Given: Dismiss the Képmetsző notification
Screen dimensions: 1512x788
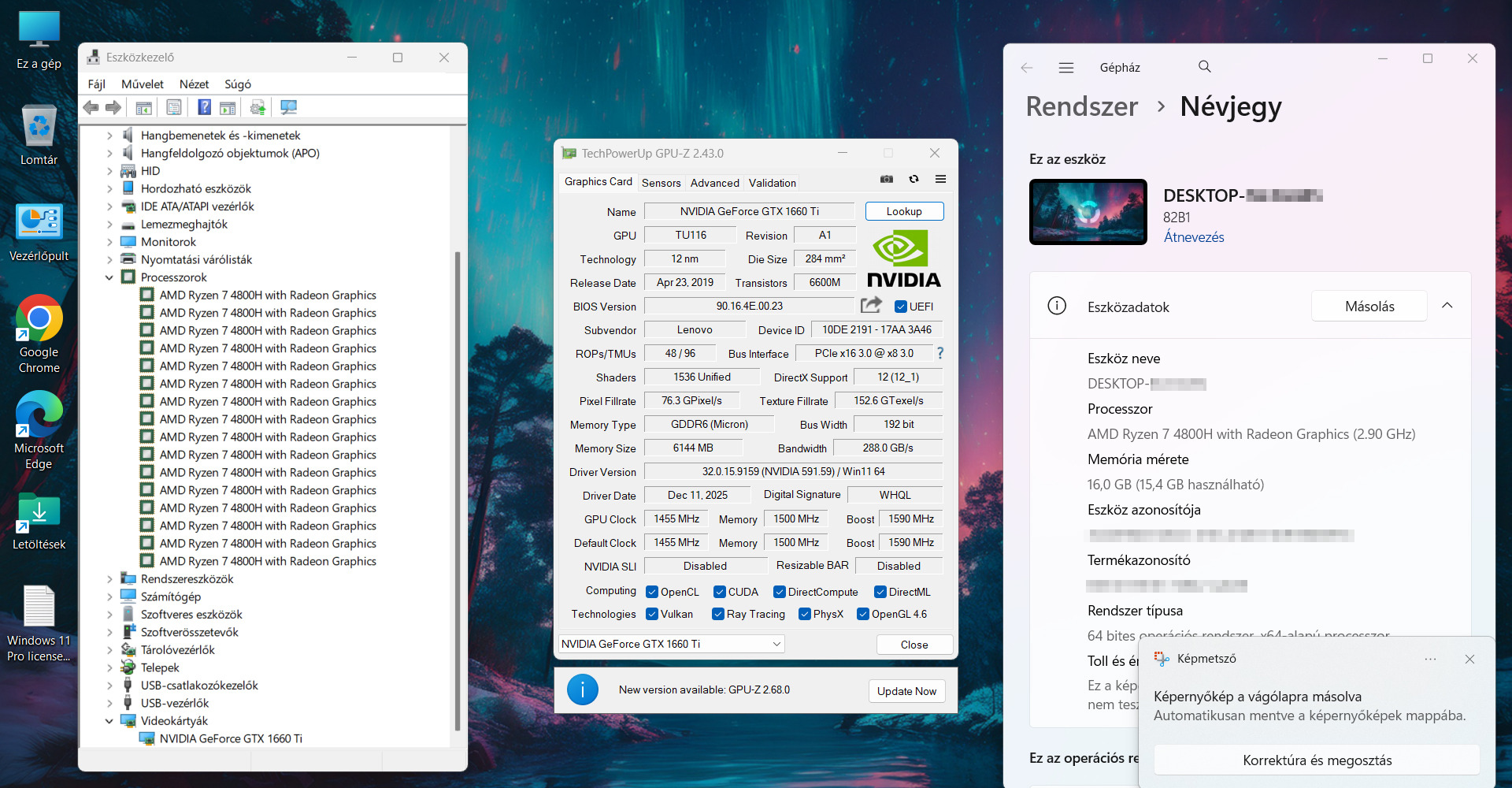Looking at the screenshot, I should 1469,659.
